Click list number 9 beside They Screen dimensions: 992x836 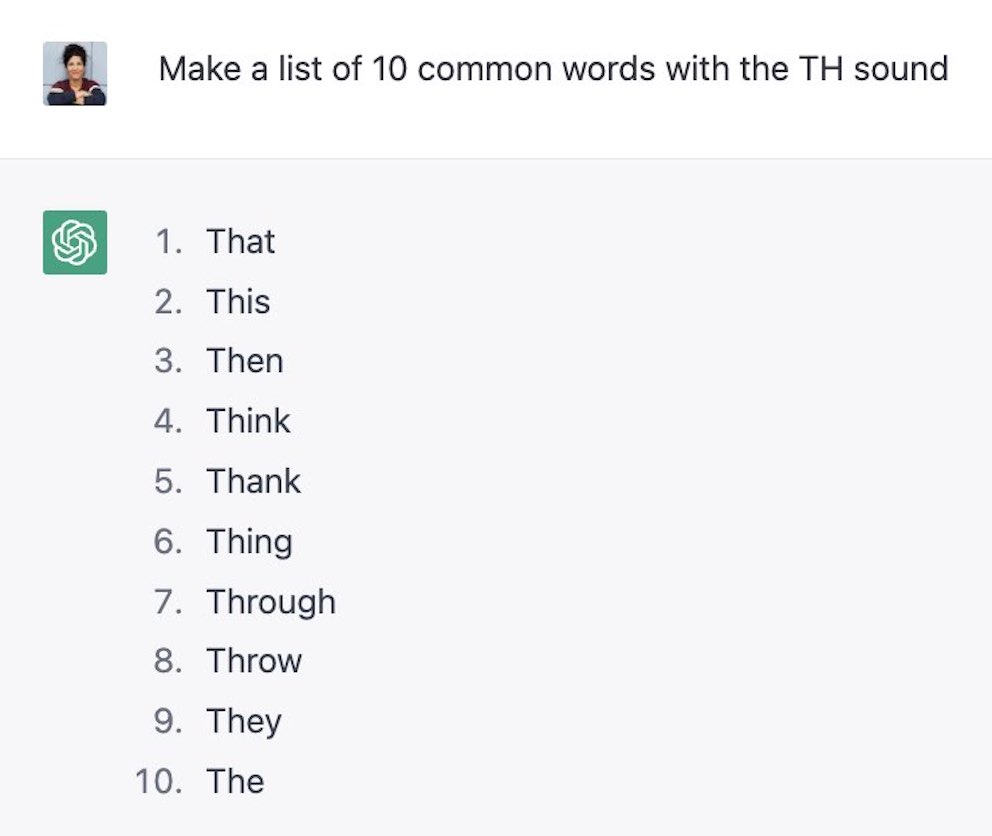click(168, 721)
